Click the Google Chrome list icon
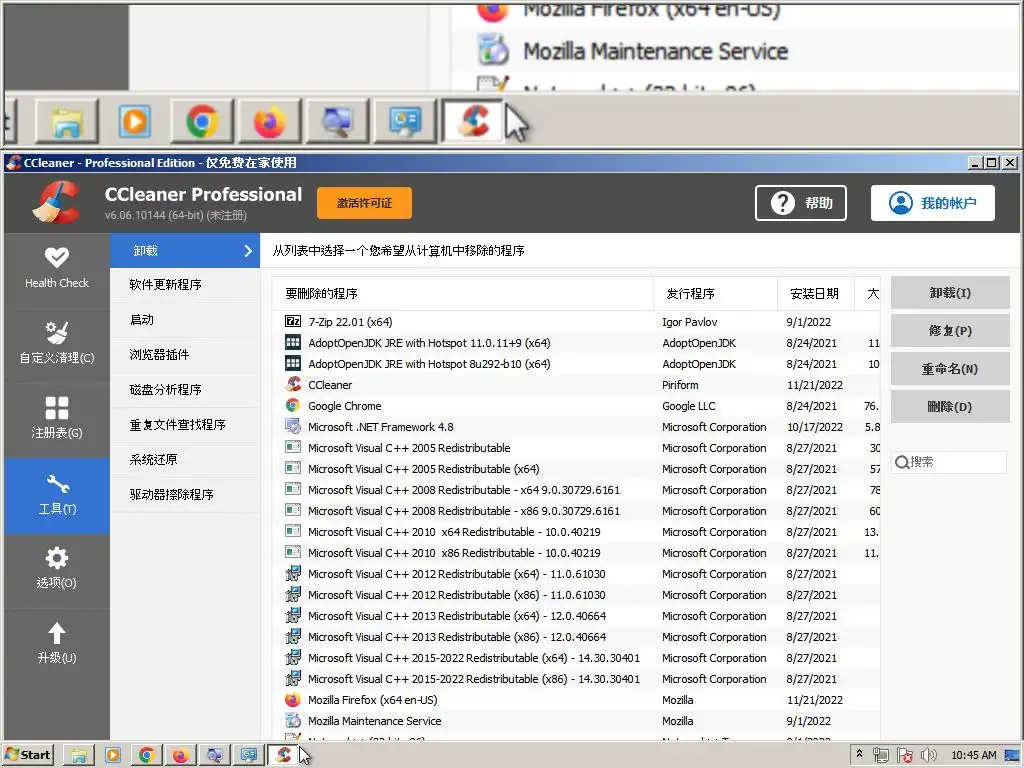This screenshot has height=768, width=1024. pyautogui.click(x=293, y=406)
